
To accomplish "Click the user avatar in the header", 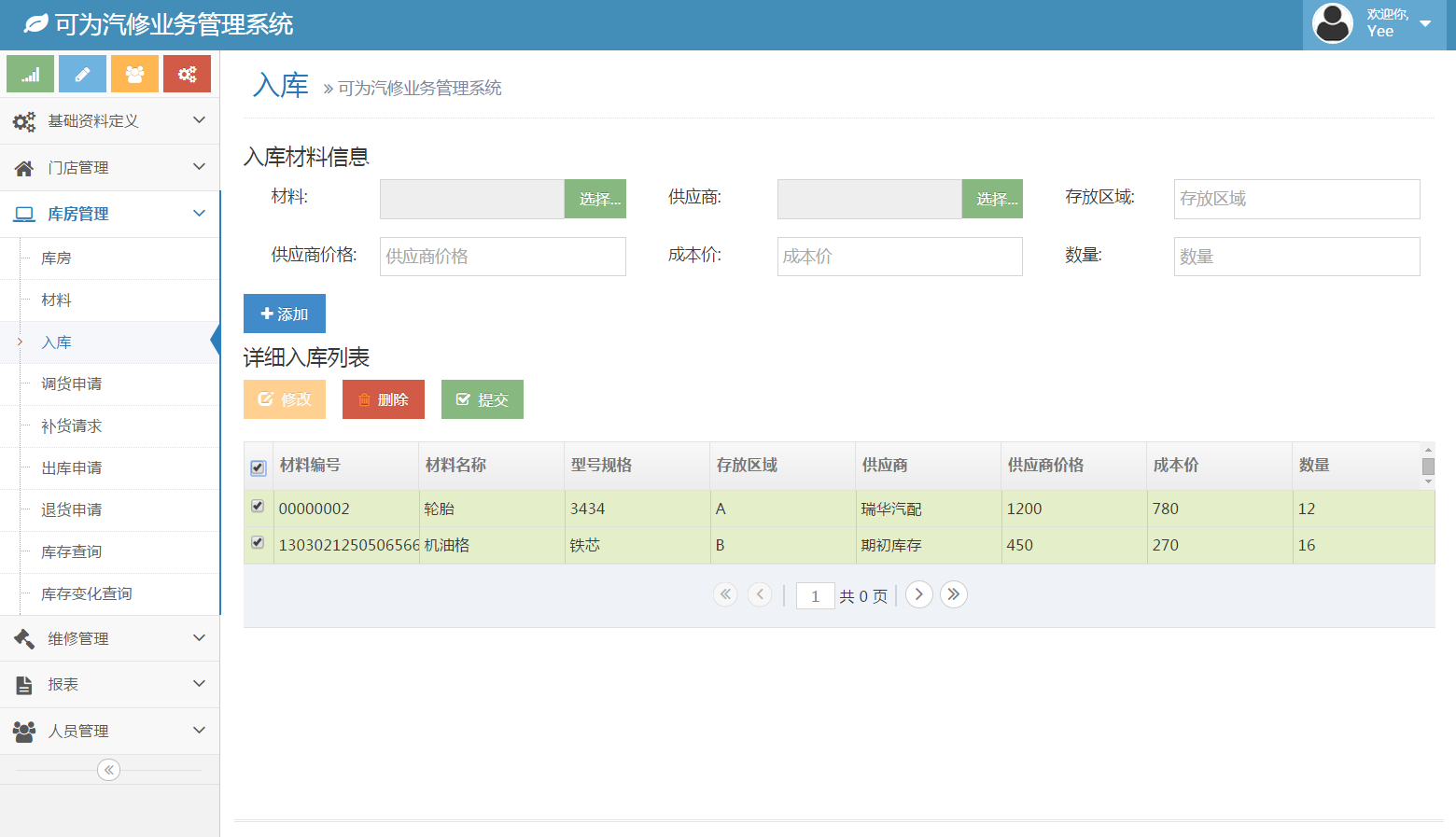I will (1332, 24).
